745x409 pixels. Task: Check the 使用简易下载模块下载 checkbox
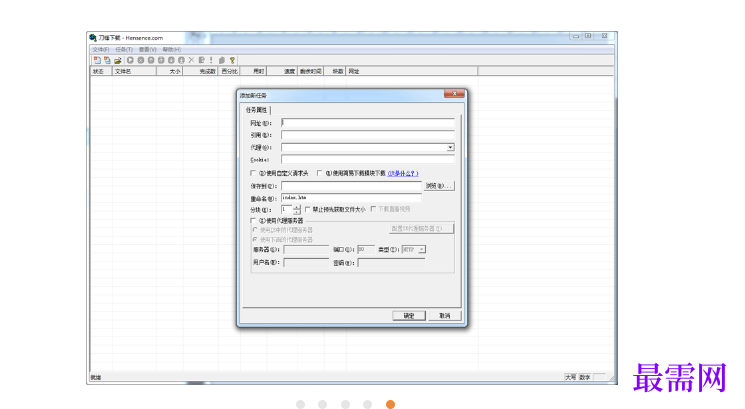(320, 173)
